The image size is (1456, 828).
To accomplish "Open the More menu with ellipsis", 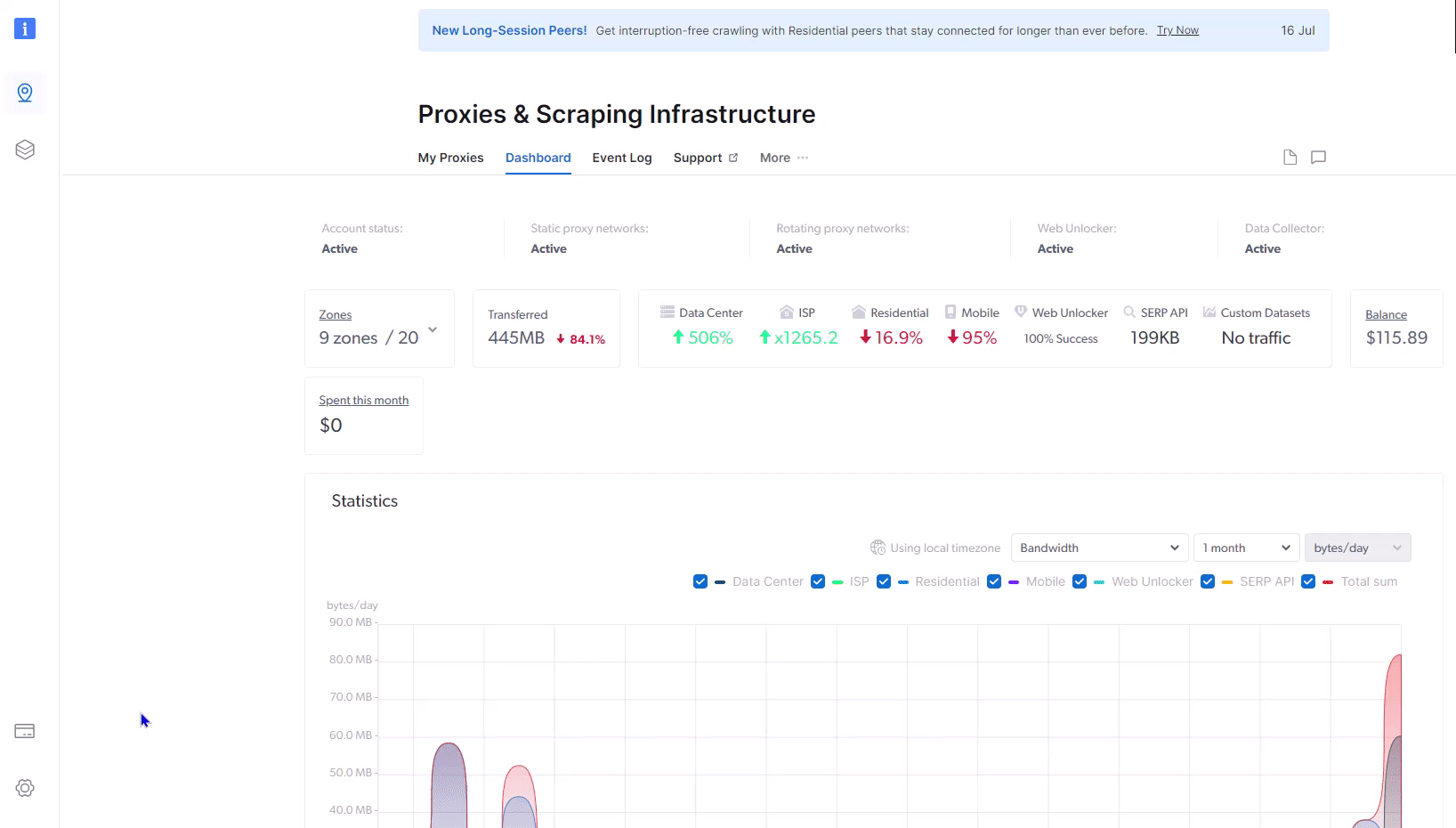I will (x=784, y=158).
